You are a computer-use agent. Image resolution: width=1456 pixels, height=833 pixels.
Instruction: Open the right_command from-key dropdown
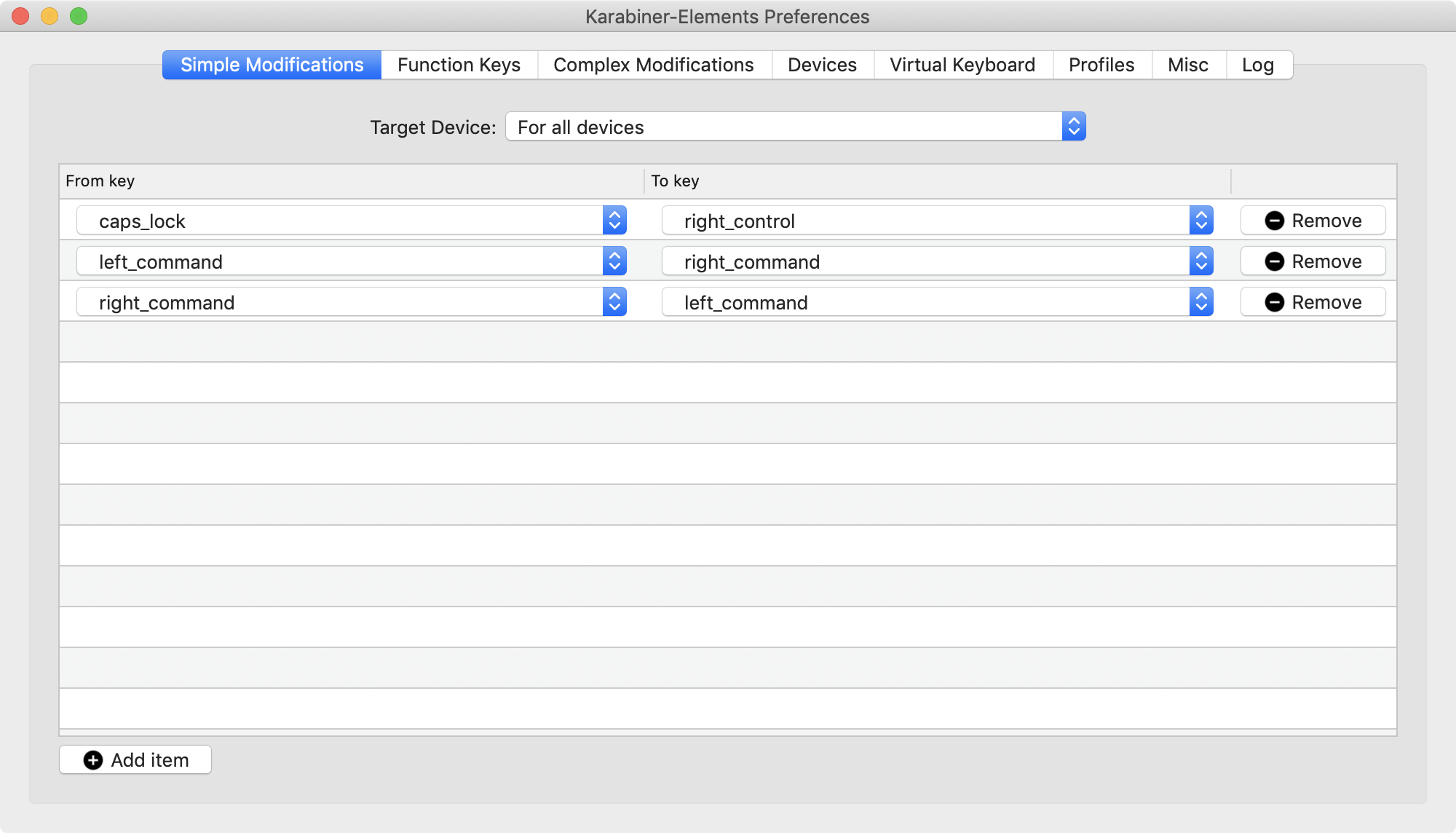tap(352, 302)
